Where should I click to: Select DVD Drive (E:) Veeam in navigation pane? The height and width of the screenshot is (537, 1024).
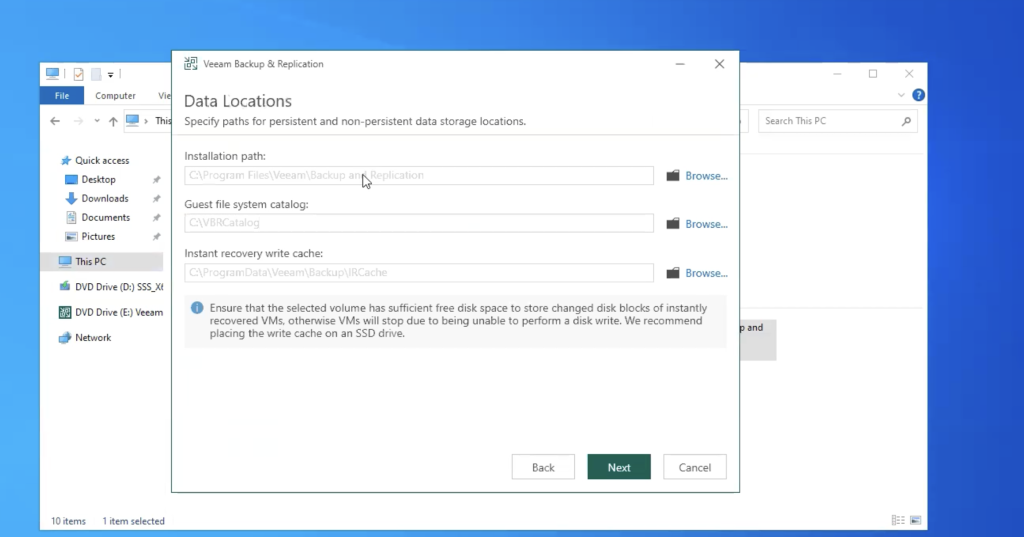111,312
